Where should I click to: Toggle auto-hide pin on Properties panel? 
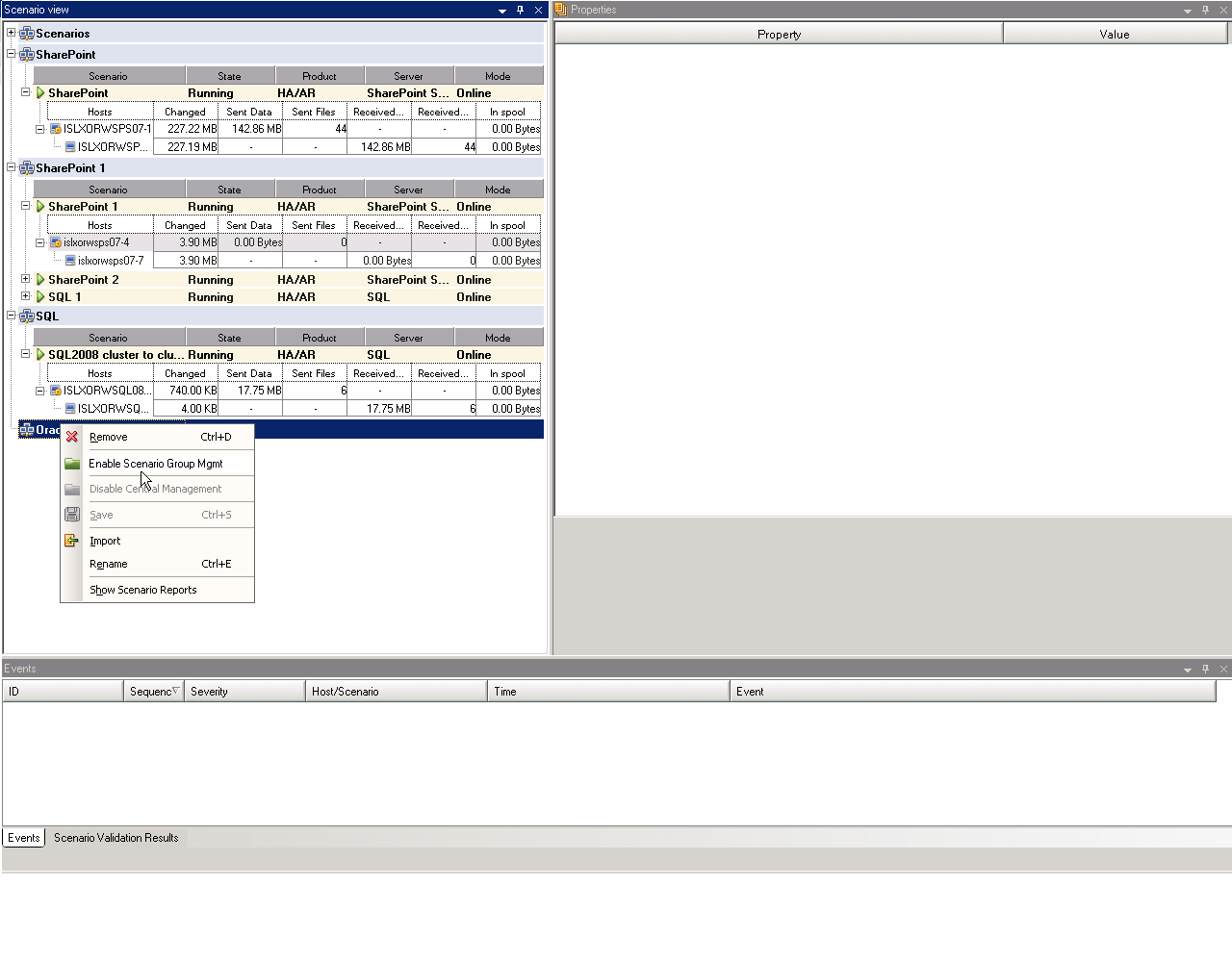pyautogui.click(x=1205, y=10)
